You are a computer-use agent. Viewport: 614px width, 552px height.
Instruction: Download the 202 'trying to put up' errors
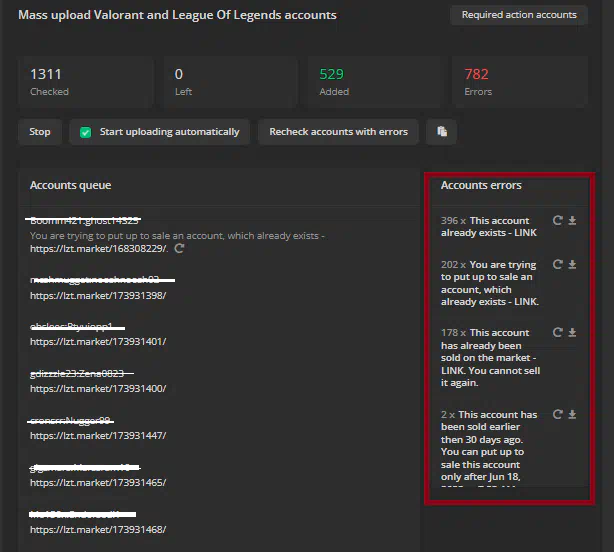tap(572, 265)
